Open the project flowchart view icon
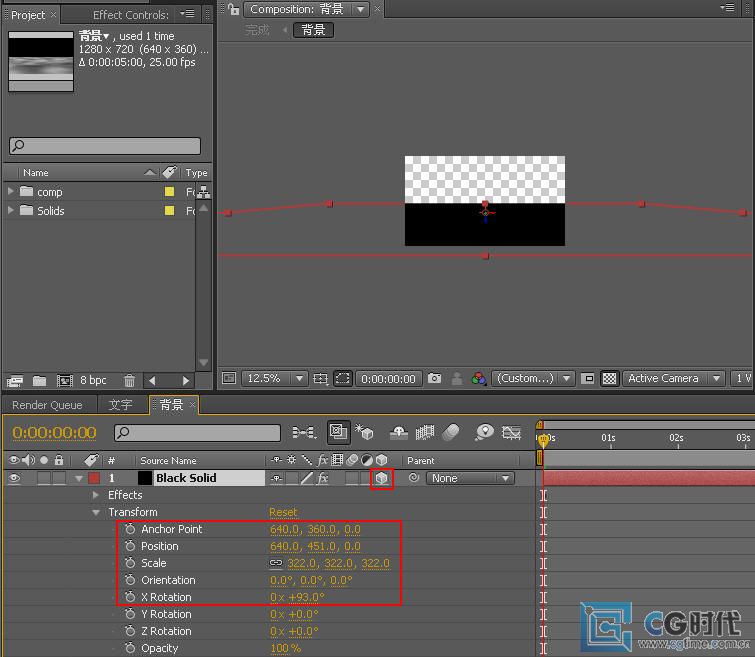The image size is (755, 657). pyautogui.click(x=204, y=192)
